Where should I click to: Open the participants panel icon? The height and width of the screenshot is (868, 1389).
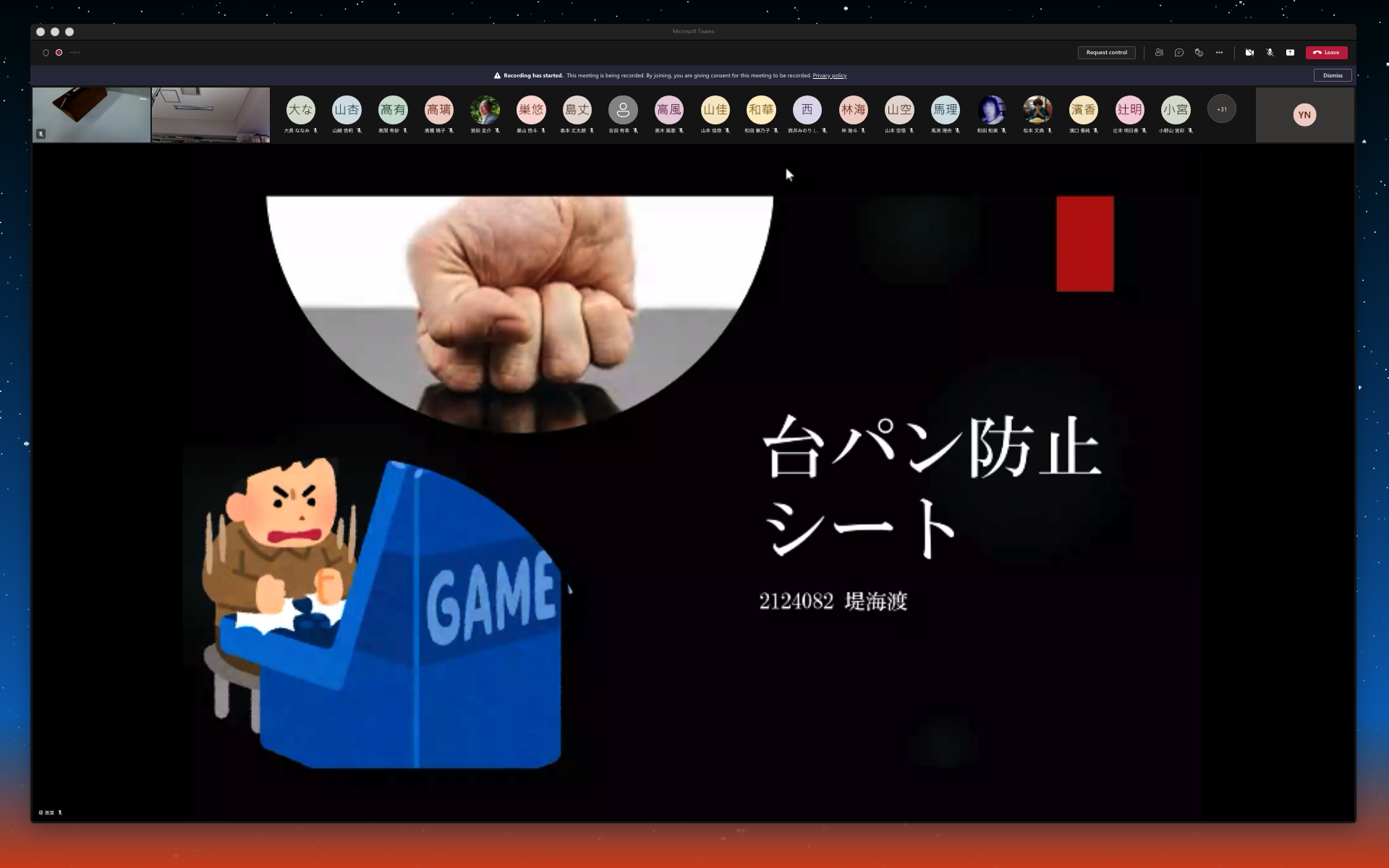click(x=1159, y=53)
